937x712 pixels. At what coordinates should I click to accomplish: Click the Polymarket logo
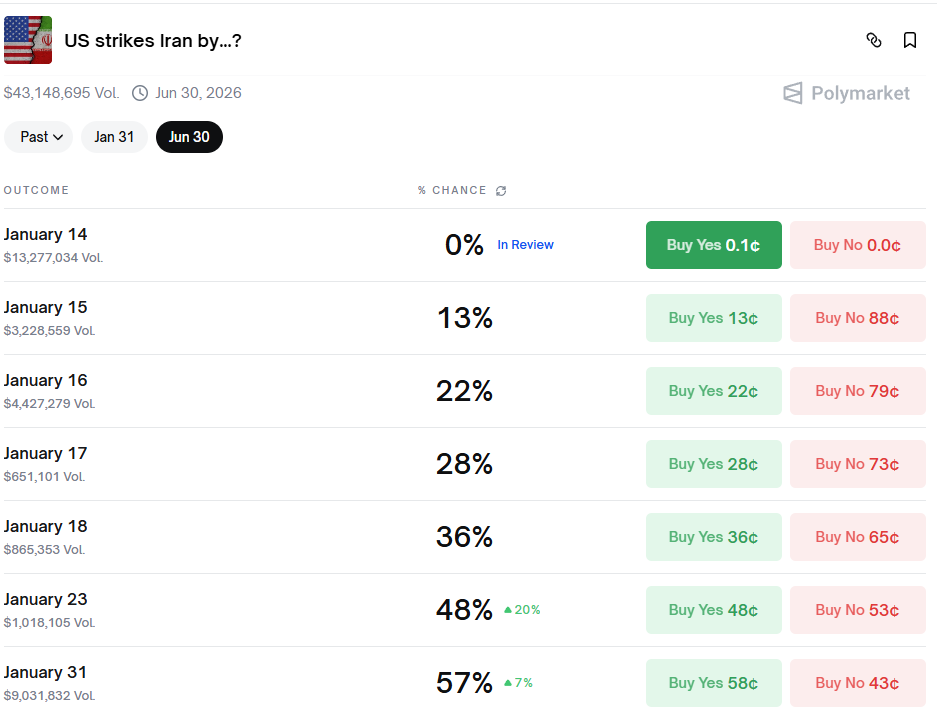click(846, 93)
